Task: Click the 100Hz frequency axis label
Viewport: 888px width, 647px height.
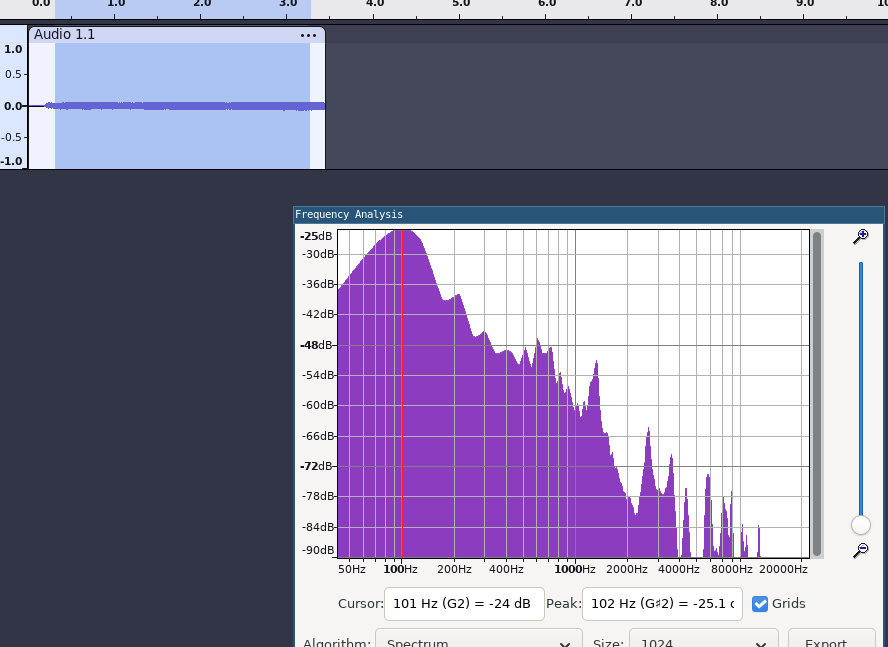Action: (400, 569)
